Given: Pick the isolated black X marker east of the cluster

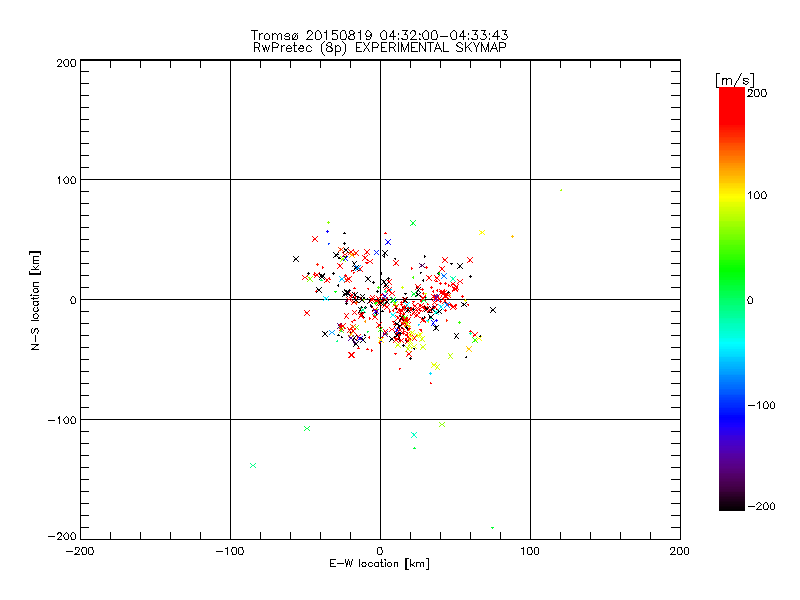Looking at the screenshot, I should [x=493, y=310].
